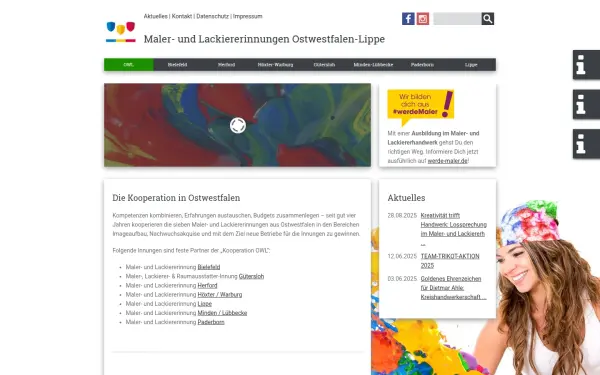Screen dimensions: 600x375
Task: Click the banner slider loading spinner
Action: click(238, 126)
